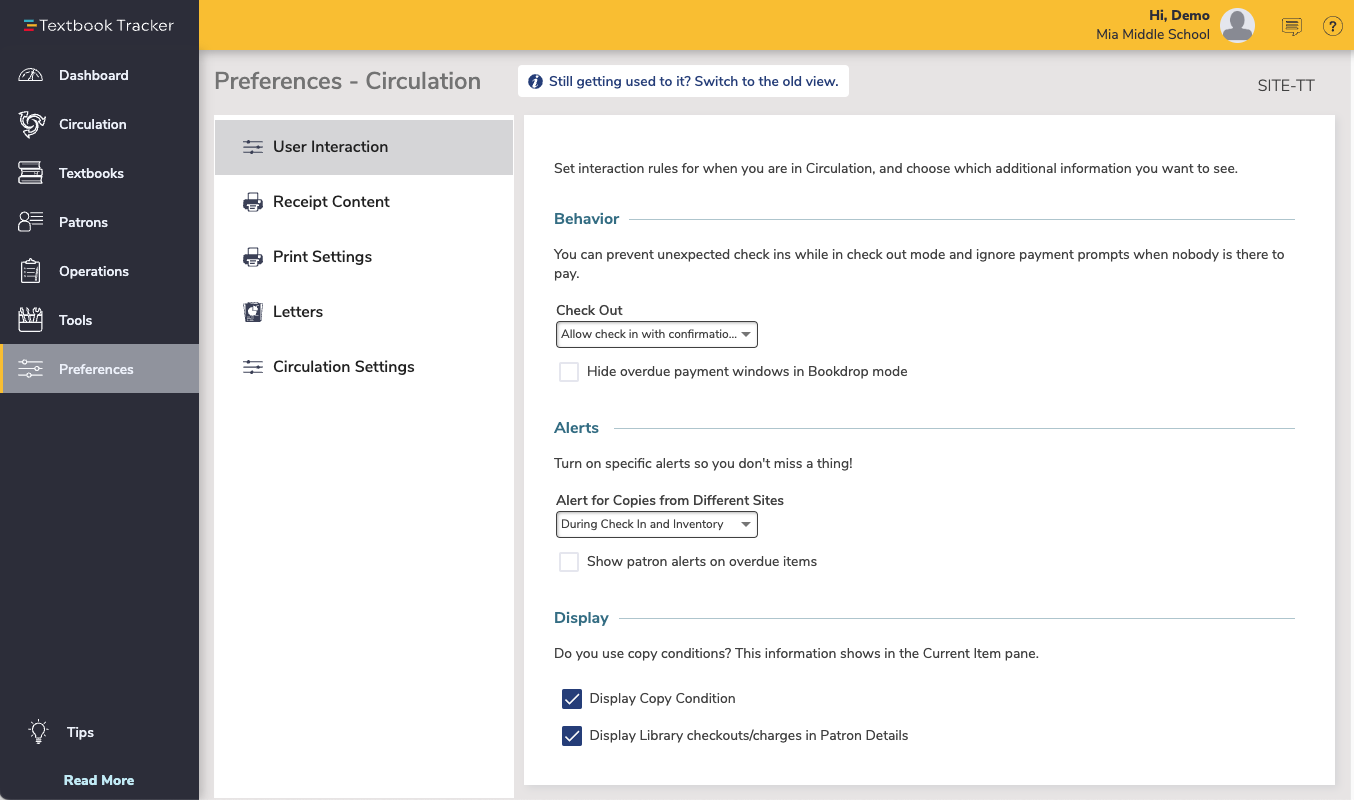The image size is (1354, 800).
Task: Click the Help question mark icon
Action: (1332, 26)
